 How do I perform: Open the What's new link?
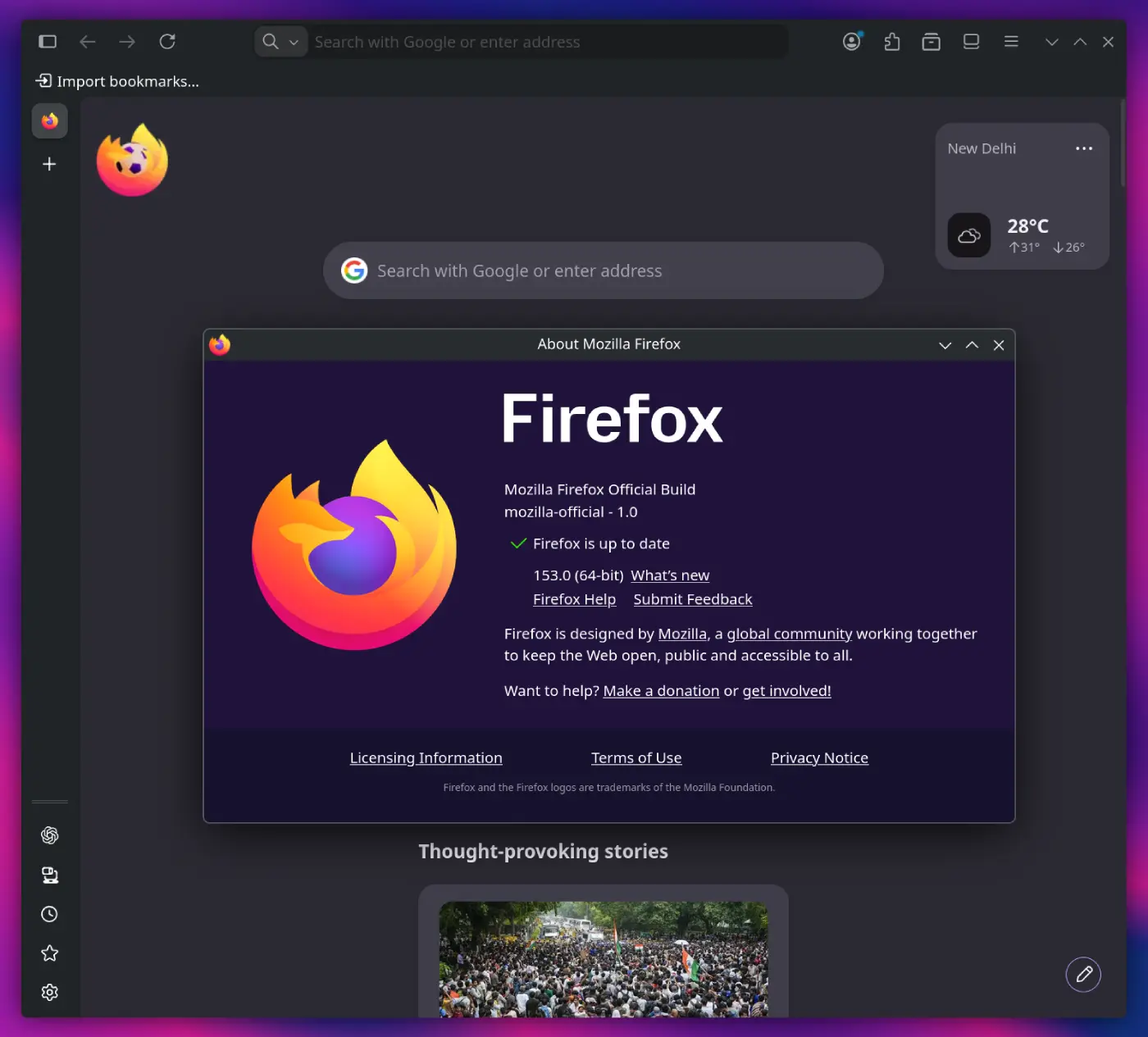click(670, 575)
